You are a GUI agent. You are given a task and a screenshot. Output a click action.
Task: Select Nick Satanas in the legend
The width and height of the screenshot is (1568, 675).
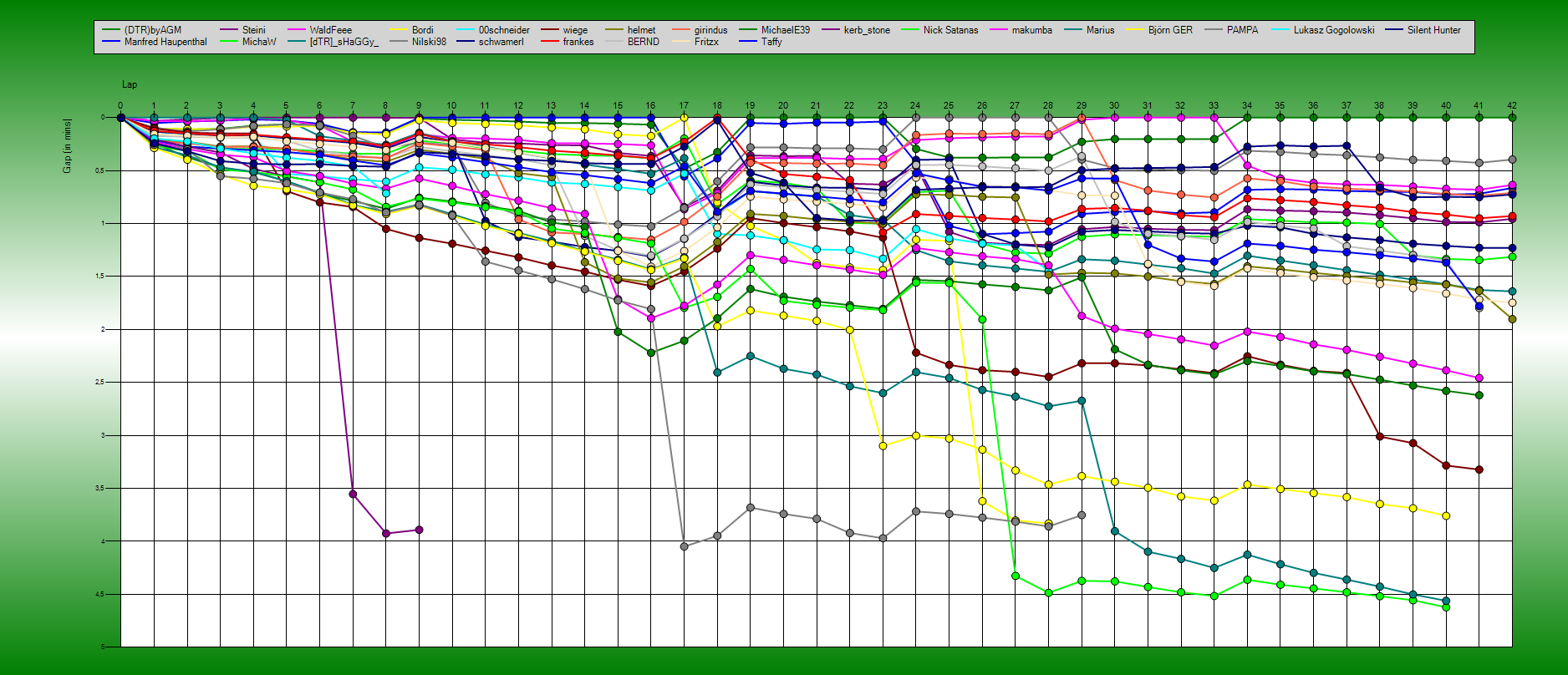tap(950, 30)
